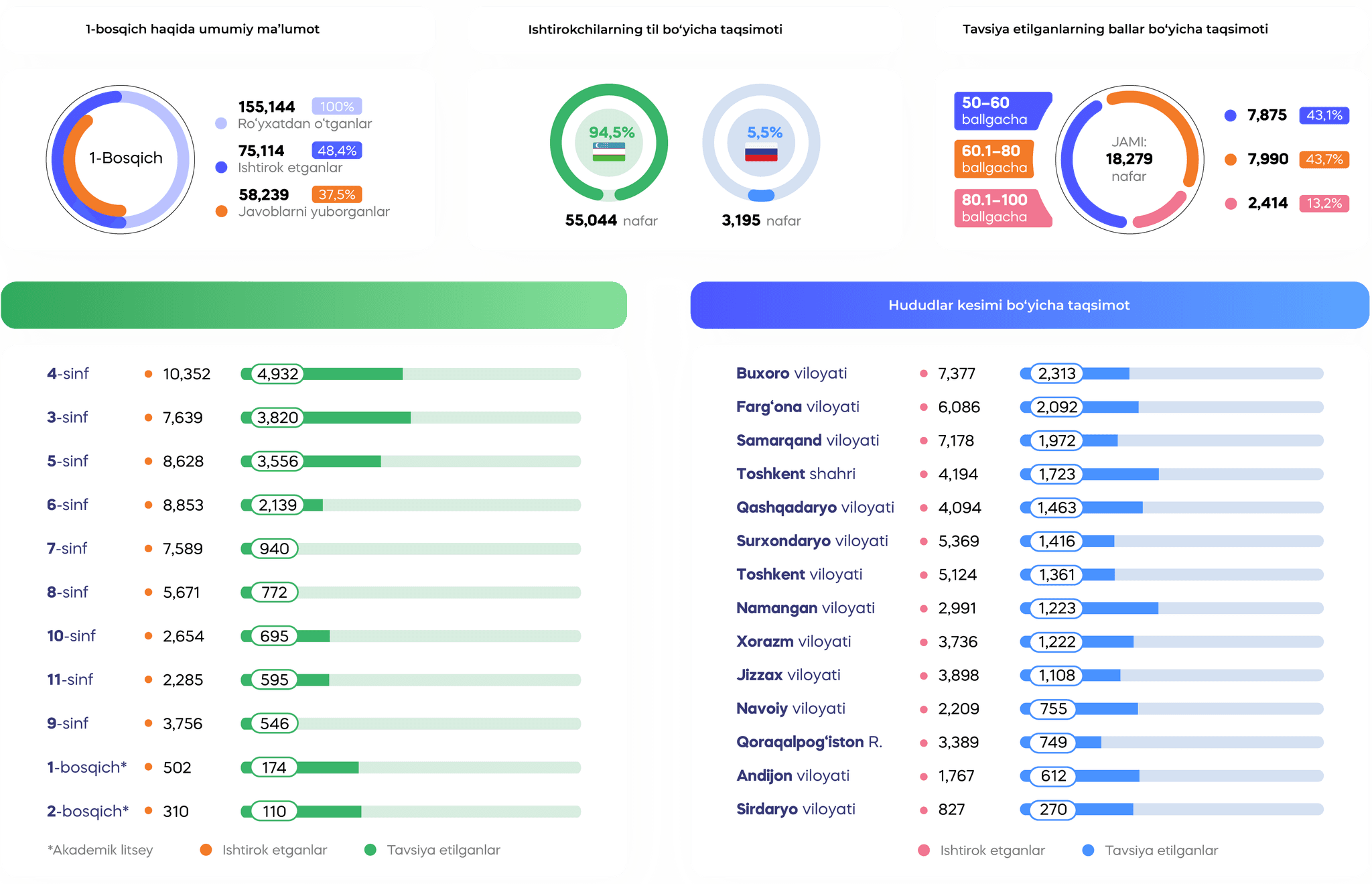Click the 9-sinf value 546 pill

coord(274,724)
